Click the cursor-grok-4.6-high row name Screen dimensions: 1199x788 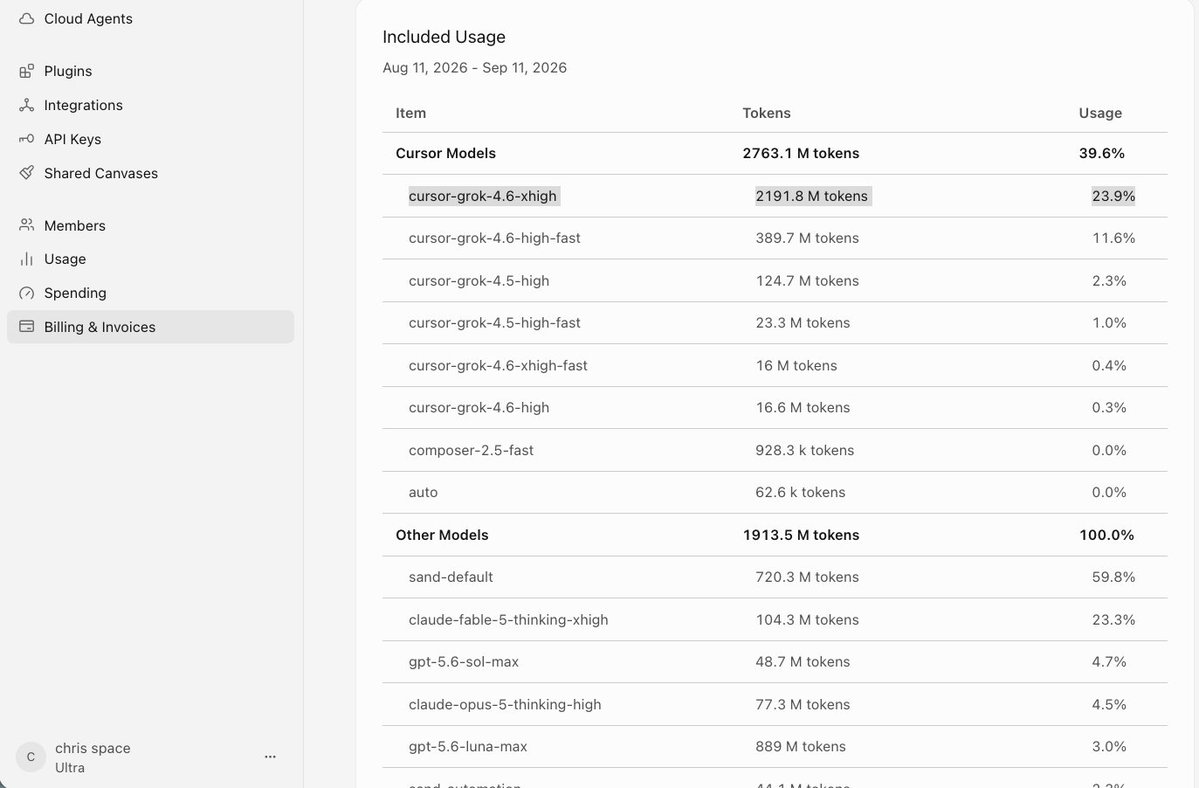pos(479,407)
